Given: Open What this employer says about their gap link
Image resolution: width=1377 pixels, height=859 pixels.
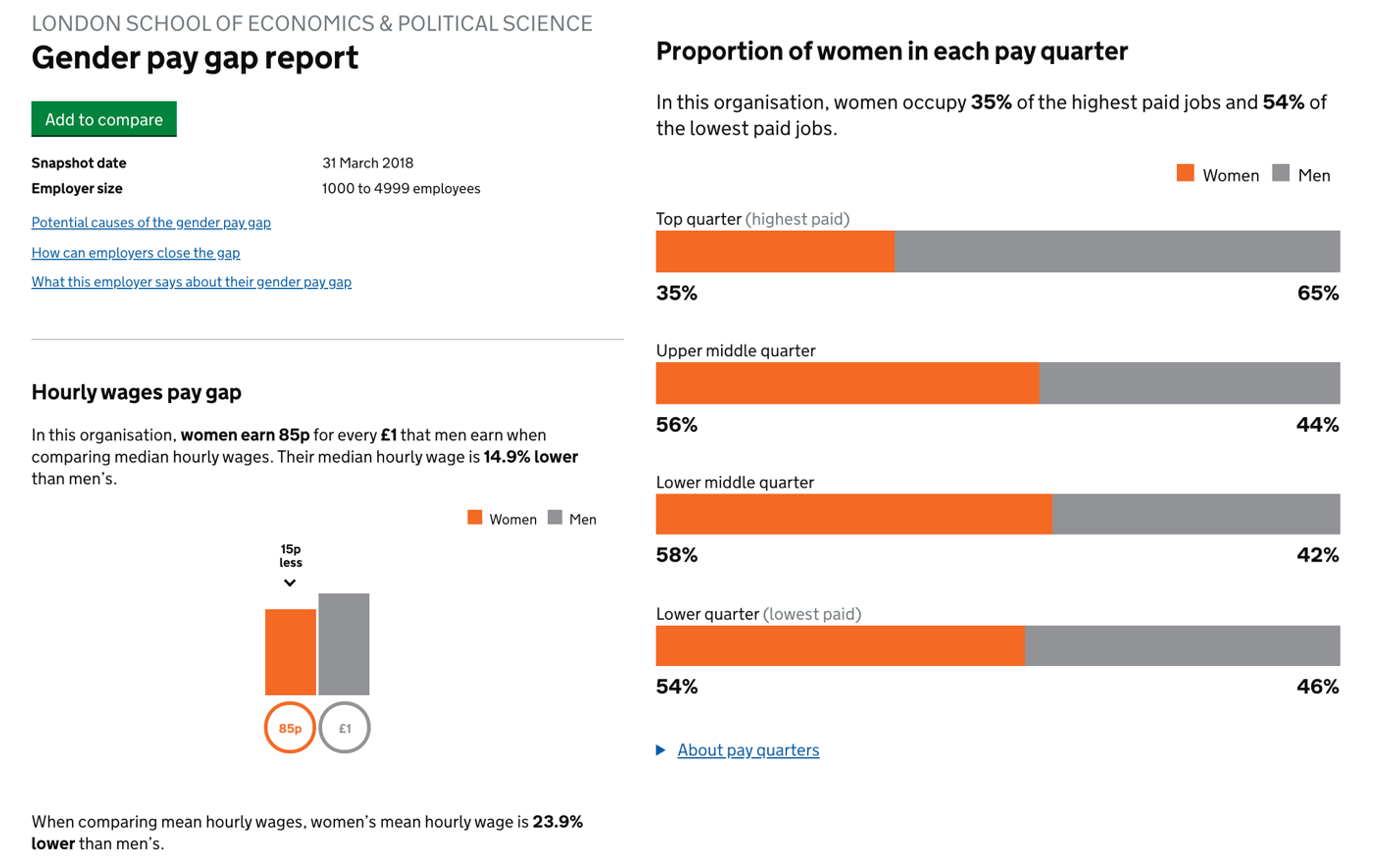Looking at the screenshot, I should (191, 282).
